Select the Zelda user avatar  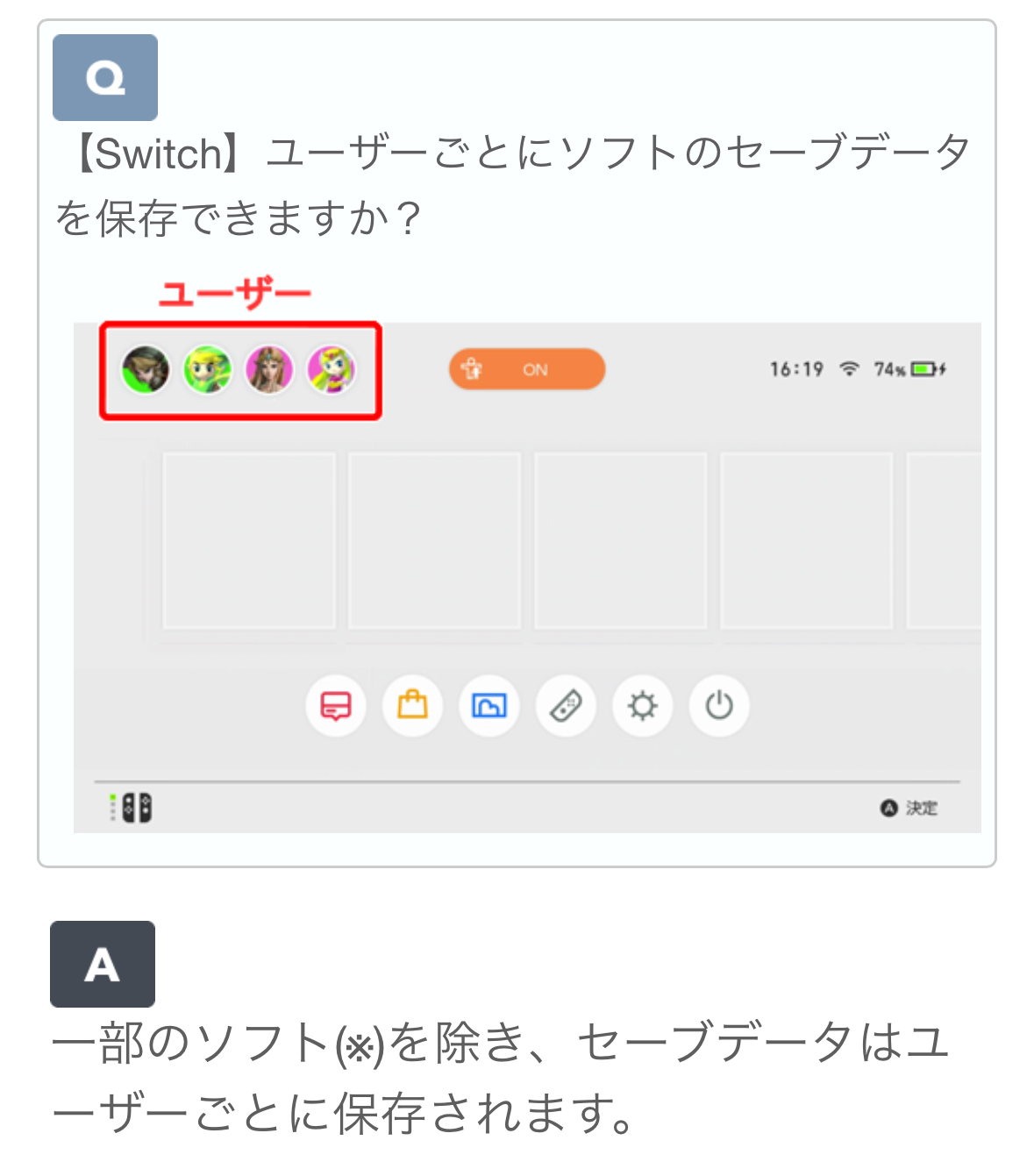269,369
